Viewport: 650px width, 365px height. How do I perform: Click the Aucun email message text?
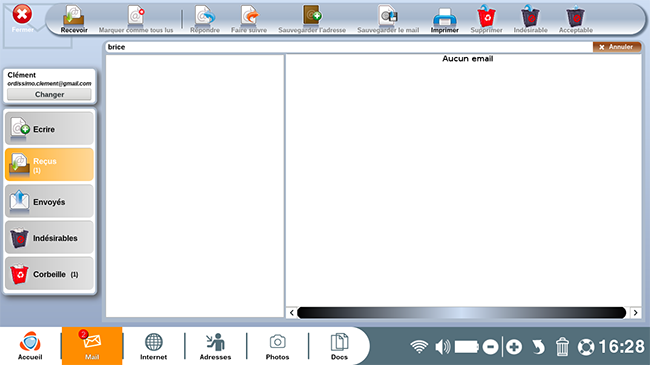[468, 58]
